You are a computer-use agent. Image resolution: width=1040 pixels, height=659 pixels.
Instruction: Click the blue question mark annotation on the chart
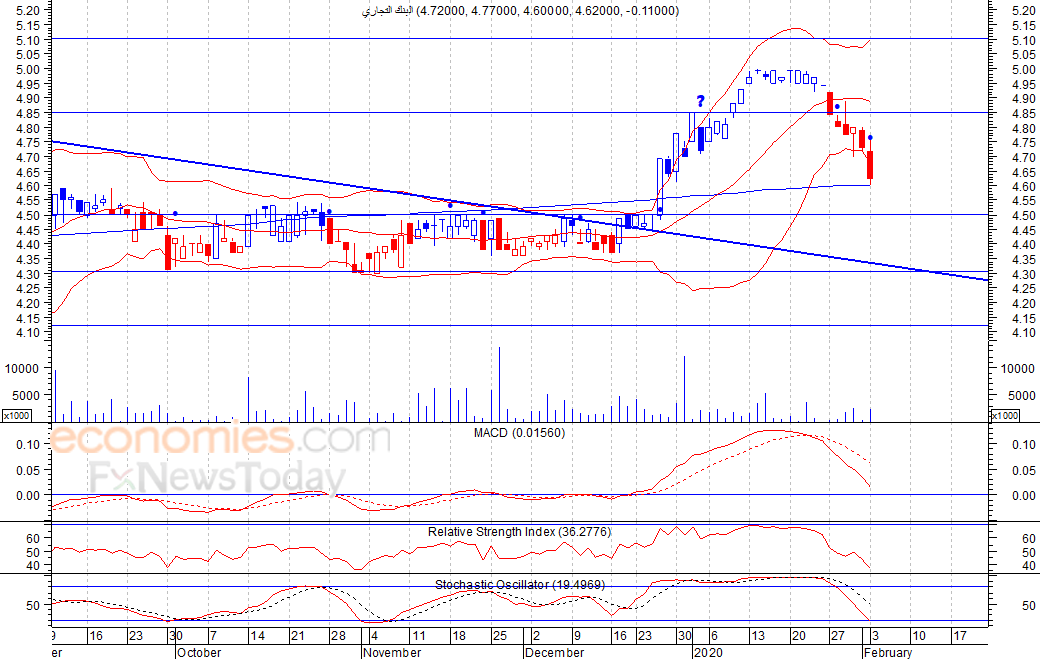point(700,101)
